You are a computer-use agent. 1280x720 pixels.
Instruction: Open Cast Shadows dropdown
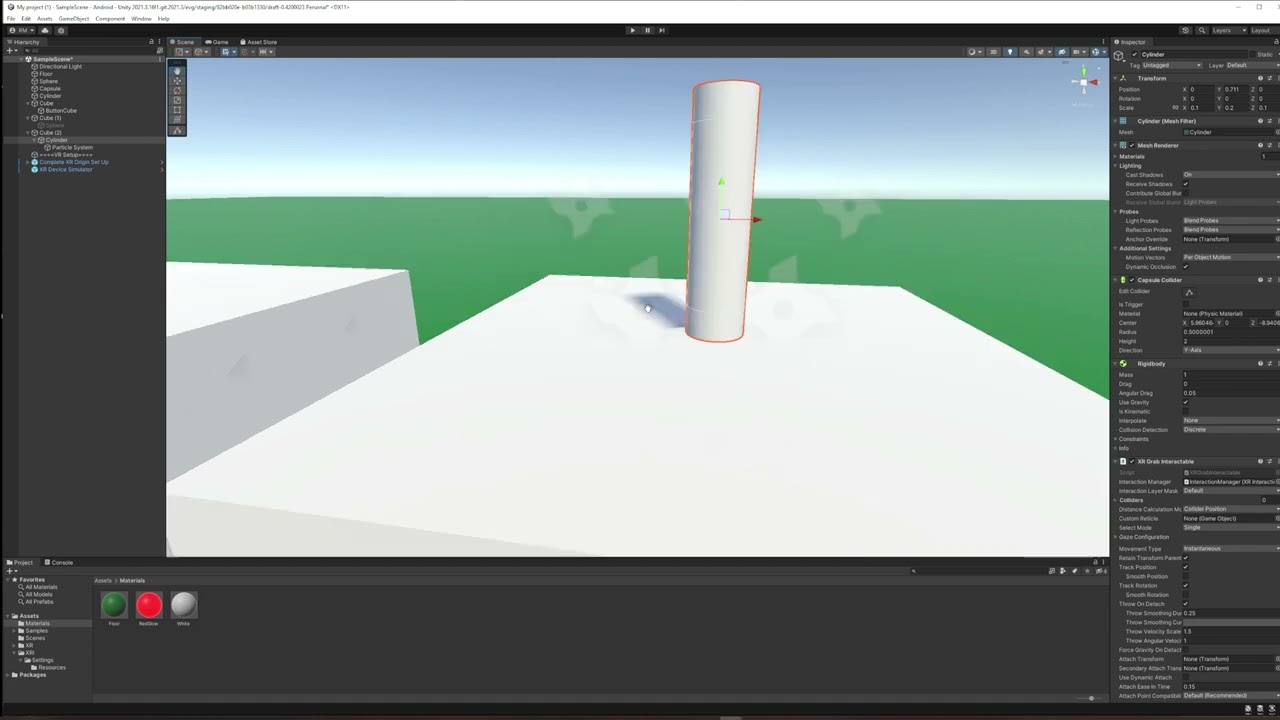[x=1231, y=175]
